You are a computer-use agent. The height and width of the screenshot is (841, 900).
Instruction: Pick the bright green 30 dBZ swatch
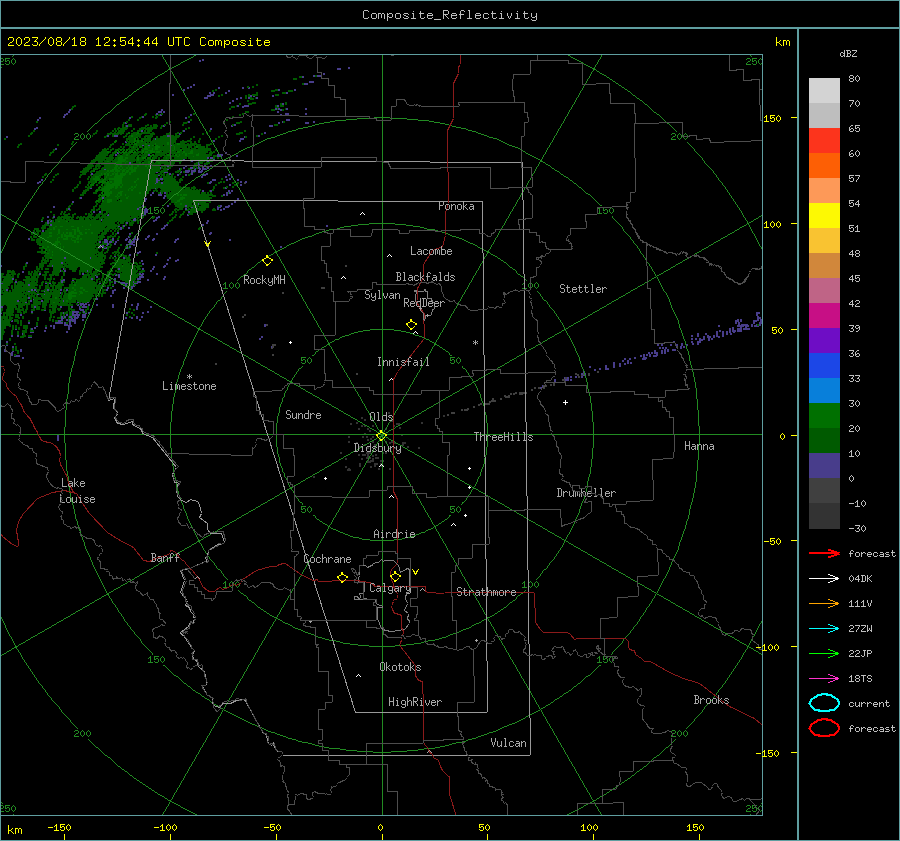click(824, 416)
